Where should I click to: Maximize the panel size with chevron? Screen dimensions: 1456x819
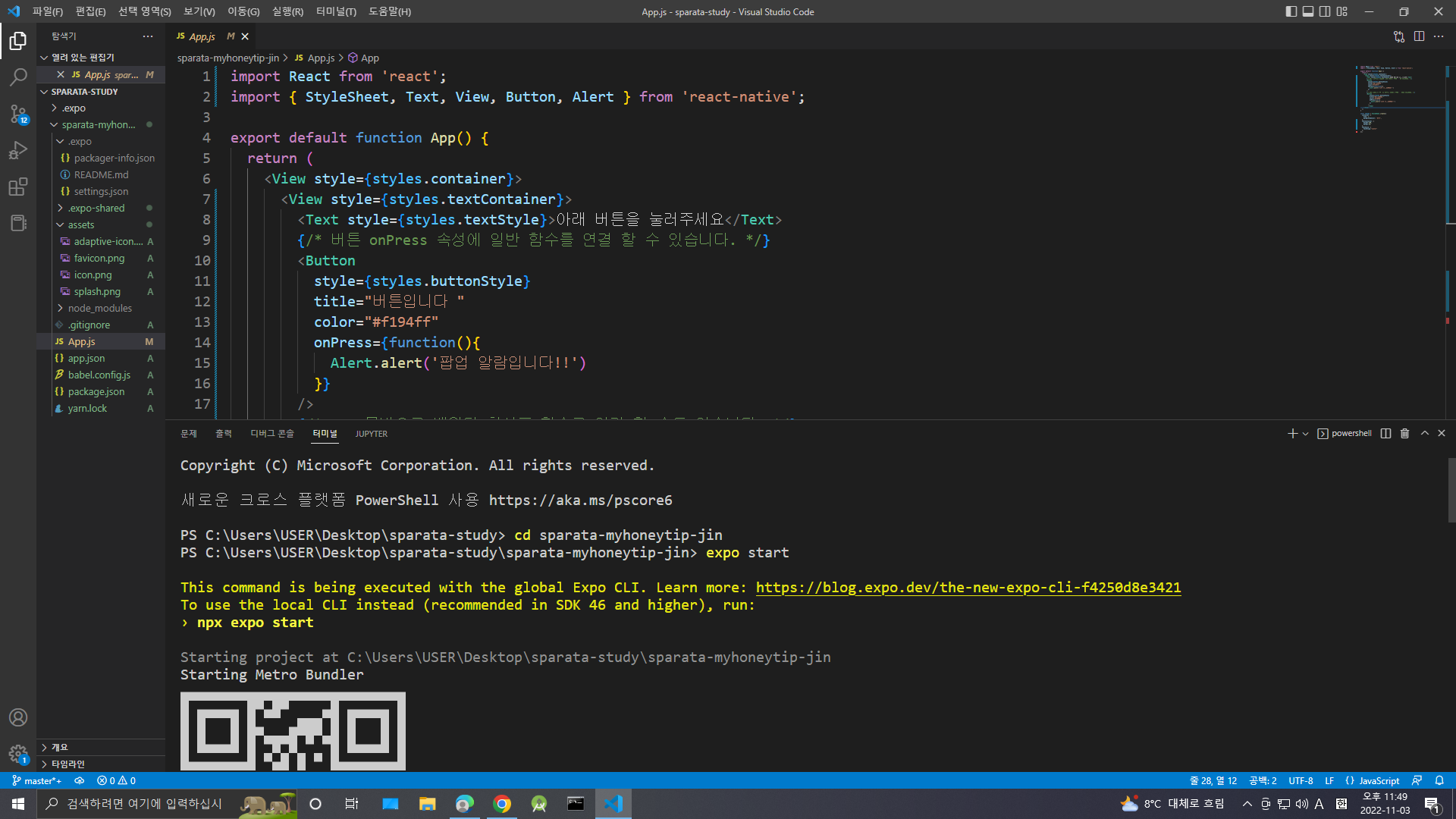click(1425, 434)
